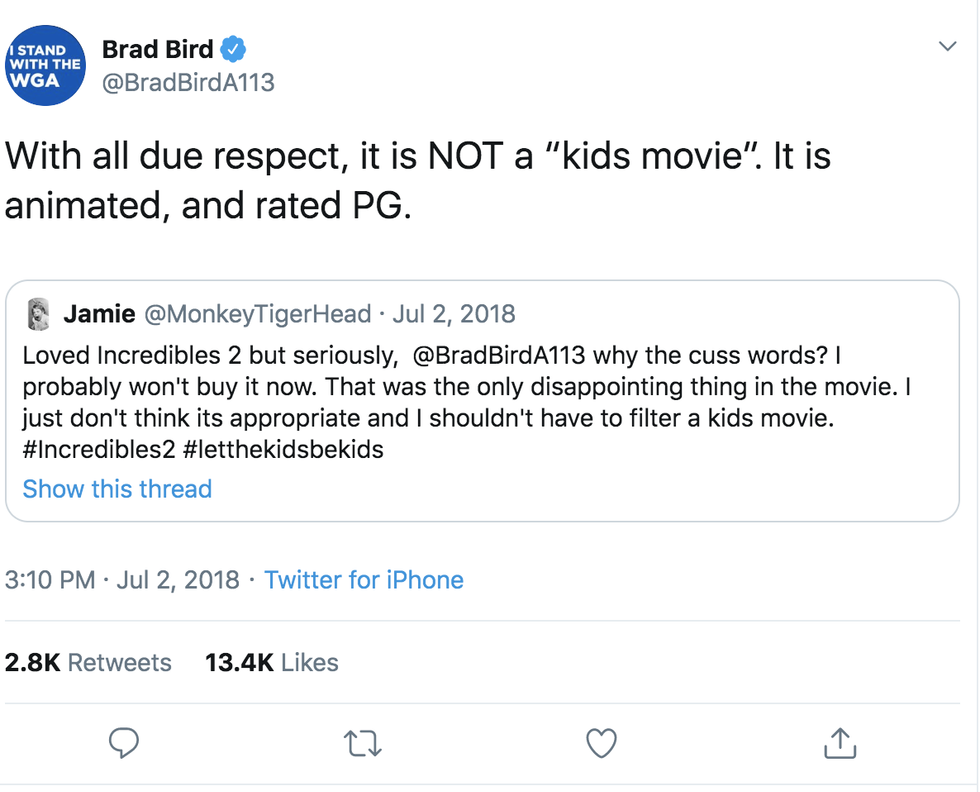Open the #letthekidsbekids hashtag
Viewport: 980px width, 792px height.
(283, 449)
